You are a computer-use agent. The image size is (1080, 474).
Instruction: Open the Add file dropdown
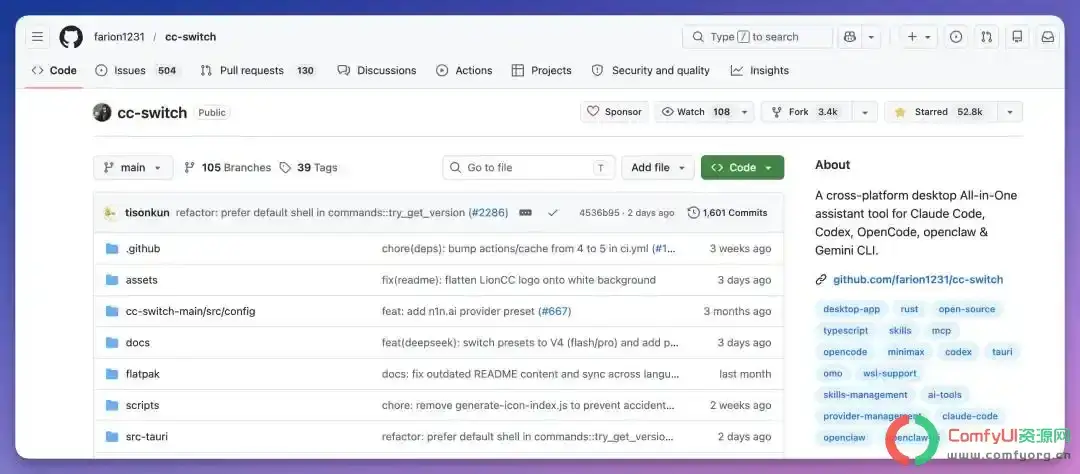click(658, 167)
